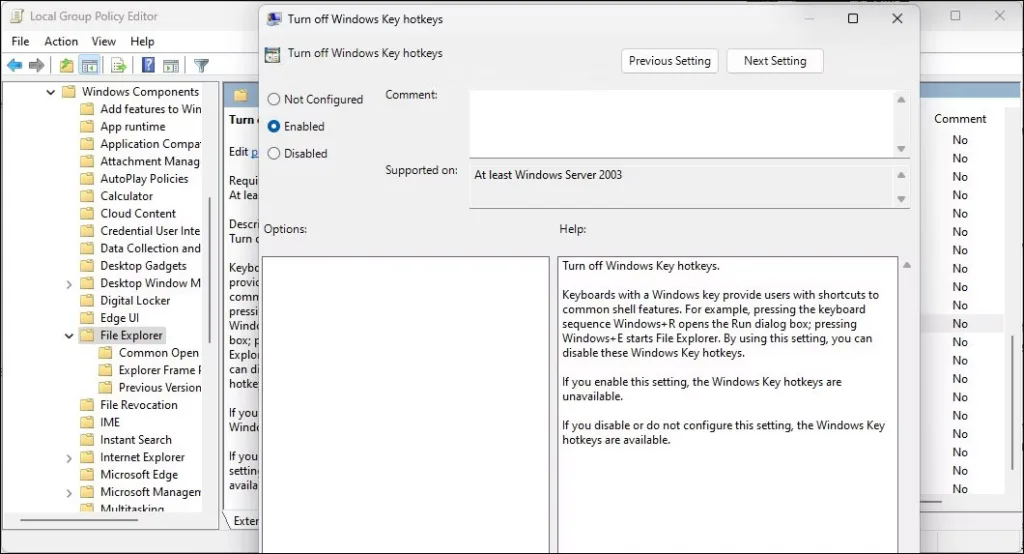1024x554 pixels.
Task: Click the Edge UI folder icon
Action: coord(87,318)
